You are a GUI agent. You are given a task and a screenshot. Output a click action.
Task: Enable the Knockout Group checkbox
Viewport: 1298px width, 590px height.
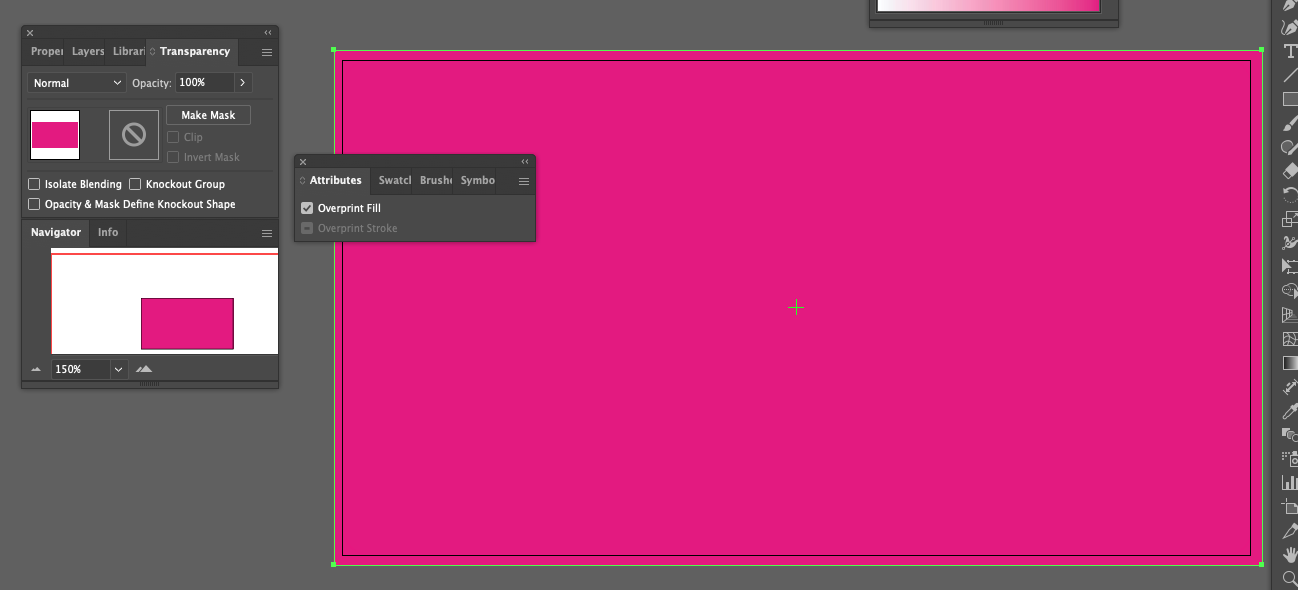pyautogui.click(x=135, y=184)
